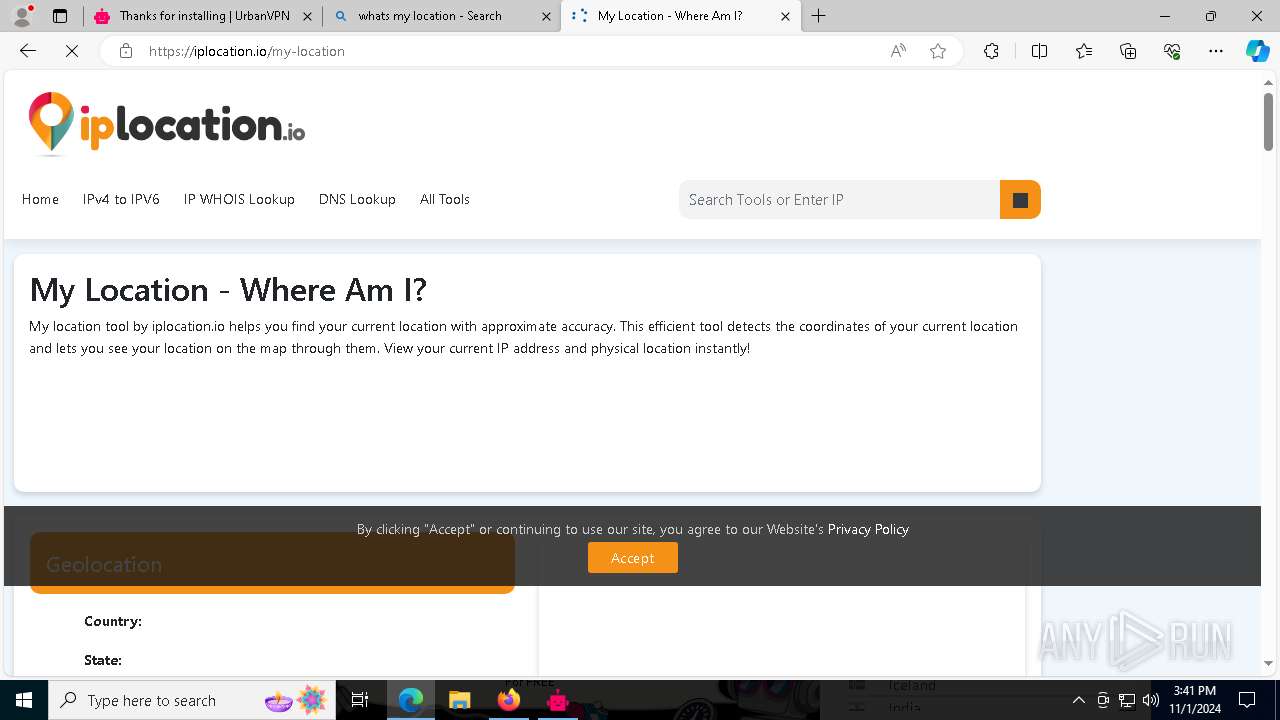Viewport: 1280px width, 720px height.
Task: Open the Extensions menu
Action: [991, 51]
